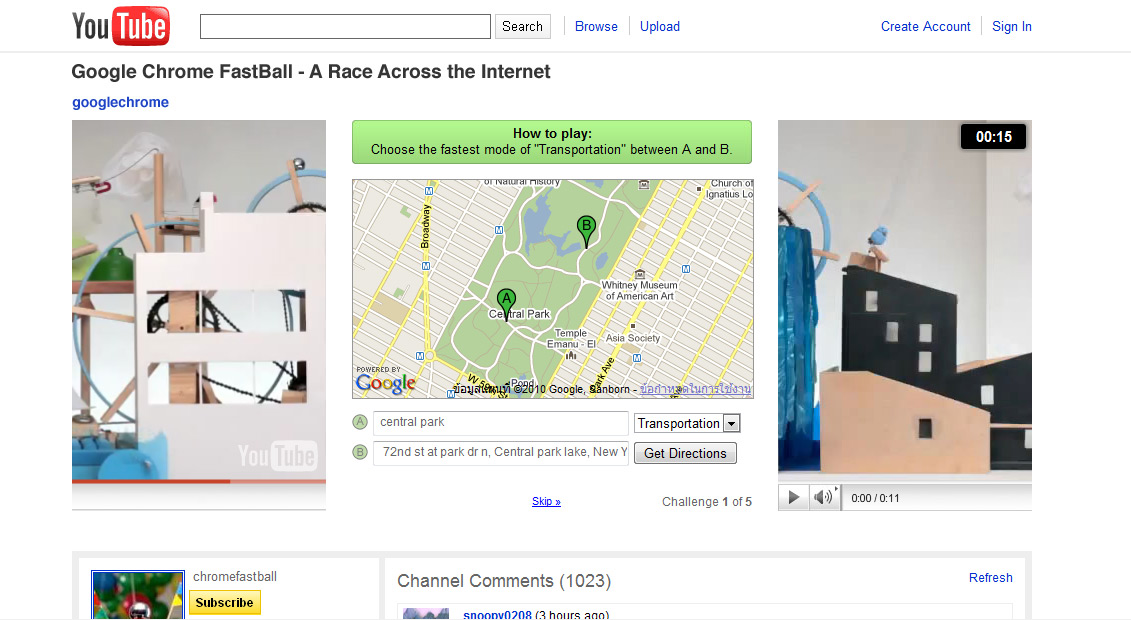Open the Upload page
1131x620 pixels.
[x=659, y=27]
